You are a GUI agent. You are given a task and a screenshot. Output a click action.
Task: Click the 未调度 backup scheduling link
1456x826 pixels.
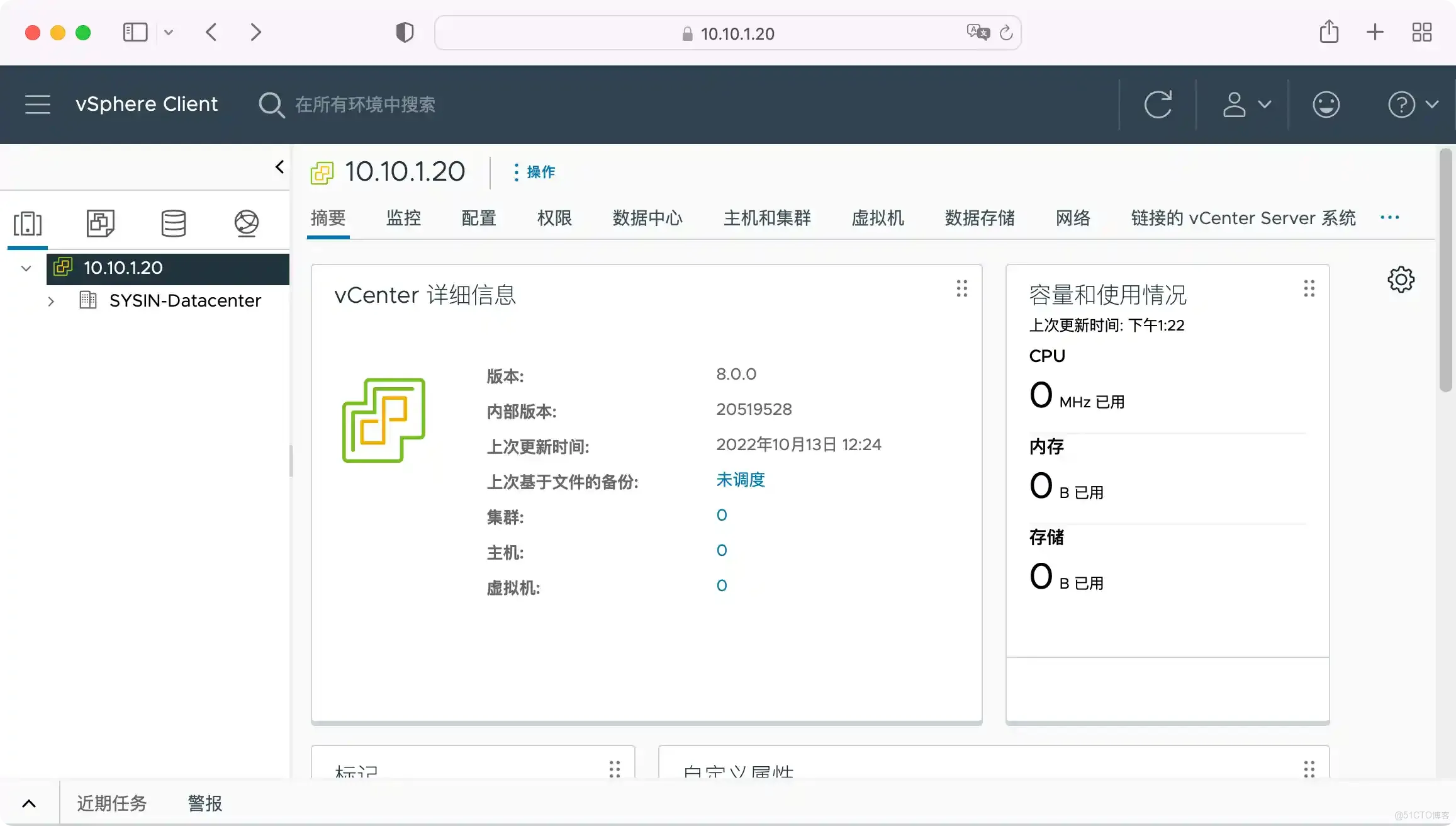[x=740, y=480]
